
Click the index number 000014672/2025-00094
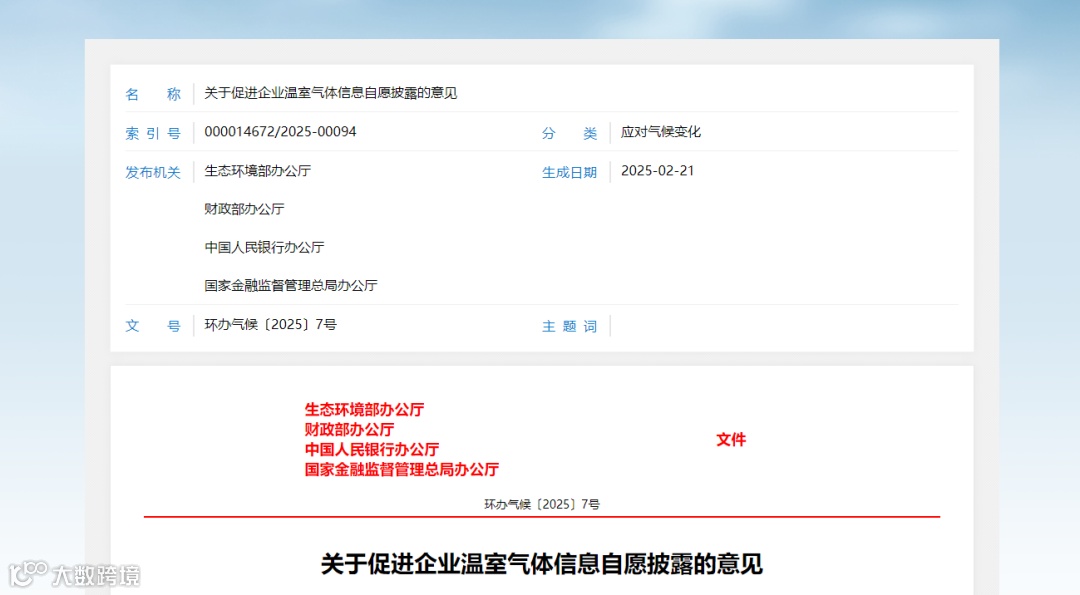pyautogui.click(x=280, y=132)
